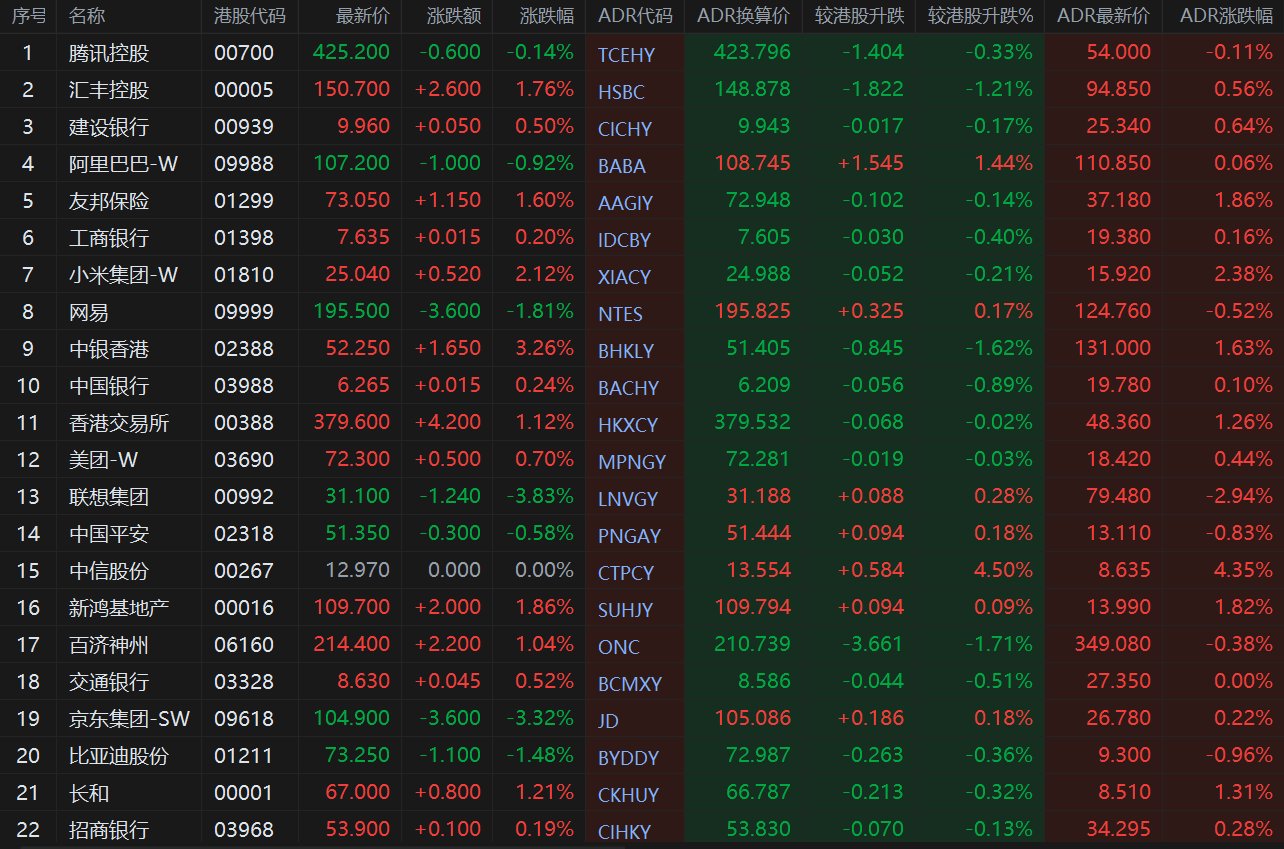
Task: Click ADR code BABA
Action: pos(622,166)
